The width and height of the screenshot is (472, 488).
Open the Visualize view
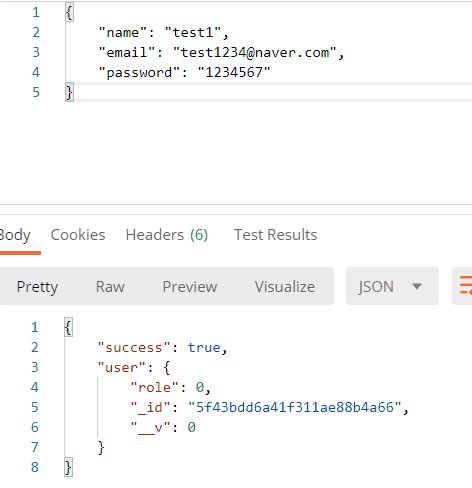pos(285,287)
